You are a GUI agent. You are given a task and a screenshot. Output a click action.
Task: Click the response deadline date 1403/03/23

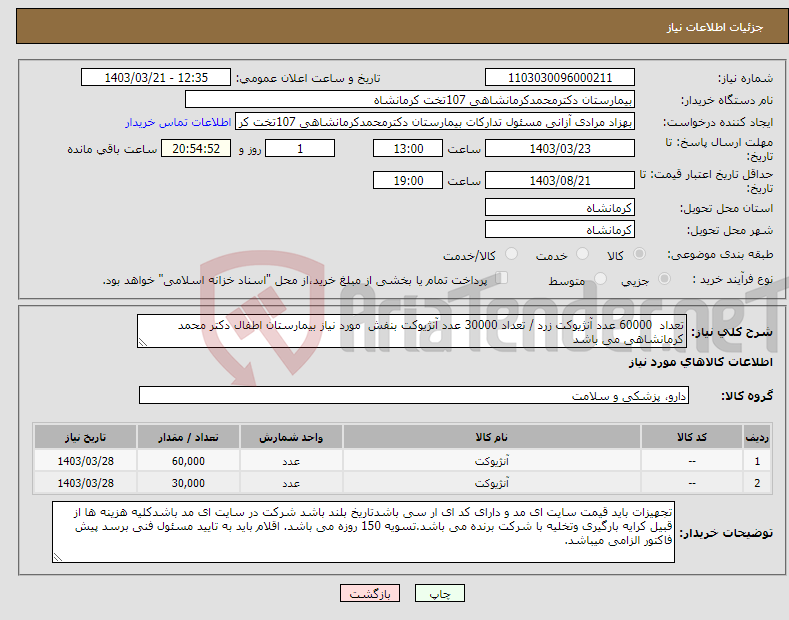tap(560, 148)
